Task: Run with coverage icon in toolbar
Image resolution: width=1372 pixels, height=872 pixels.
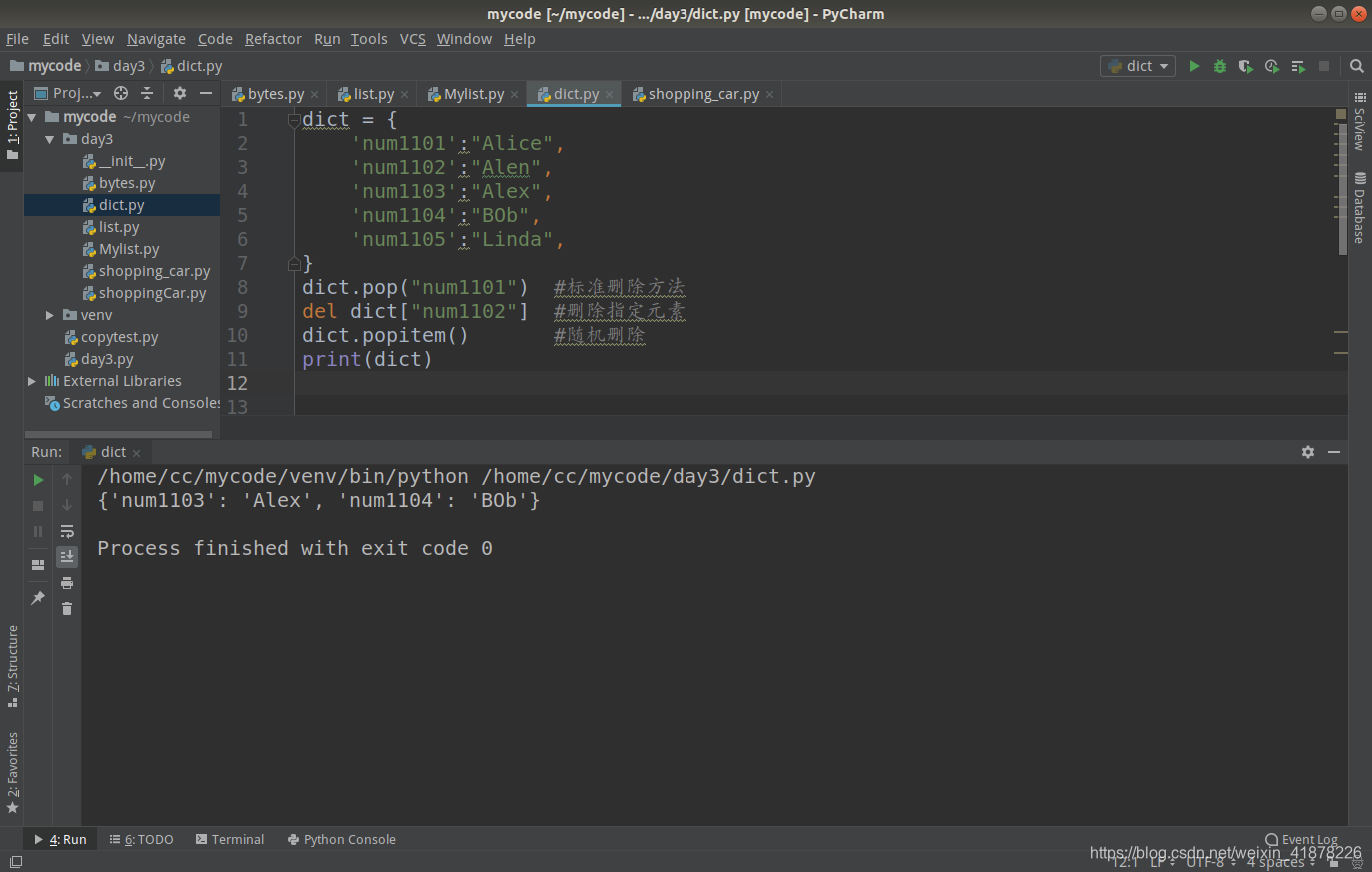Action: tap(1246, 66)
